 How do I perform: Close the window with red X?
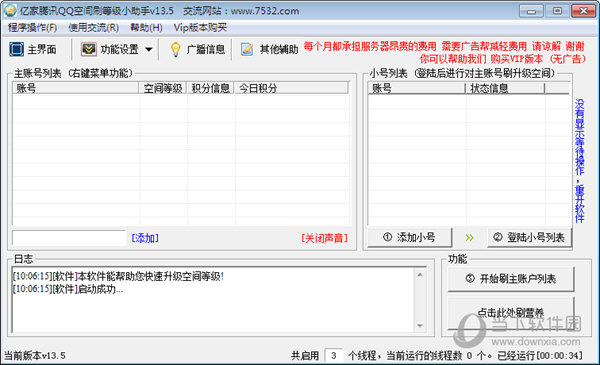point(584,11)
